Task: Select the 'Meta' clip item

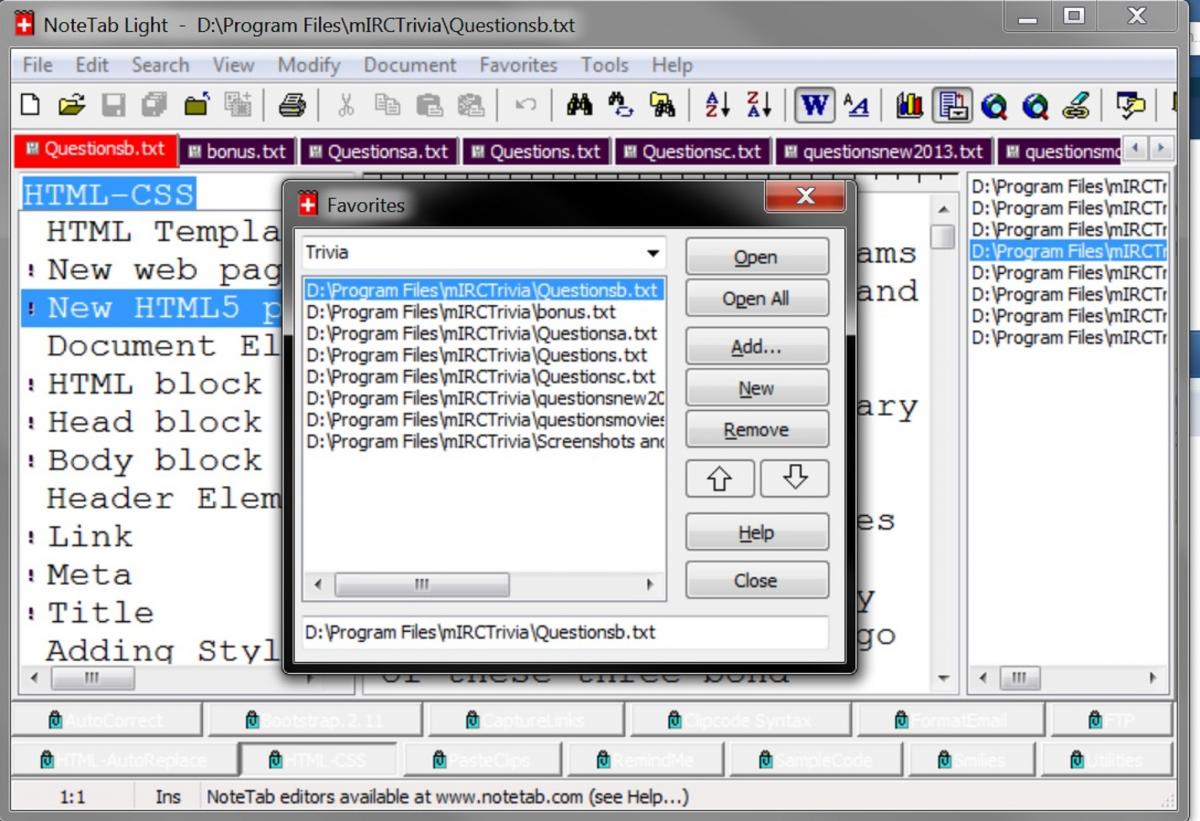Action: tap(88, 575)
